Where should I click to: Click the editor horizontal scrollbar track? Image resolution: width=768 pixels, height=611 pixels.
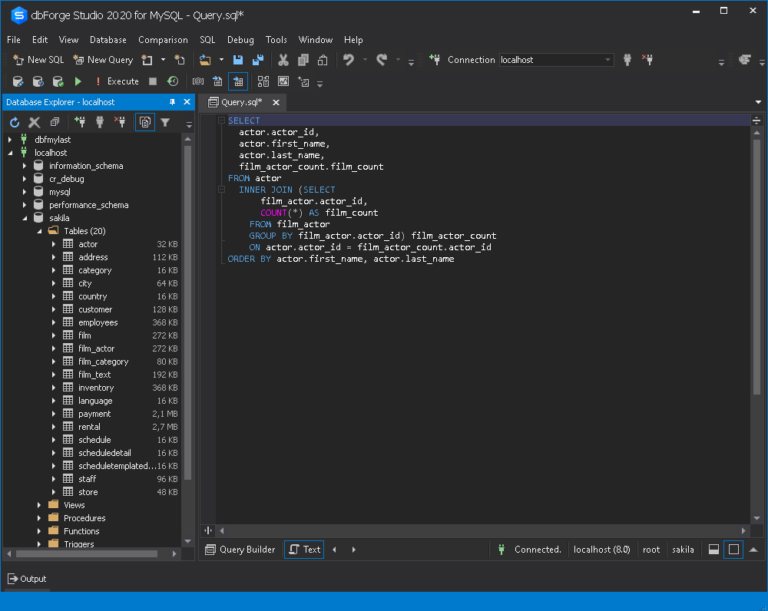coord(480,530)
